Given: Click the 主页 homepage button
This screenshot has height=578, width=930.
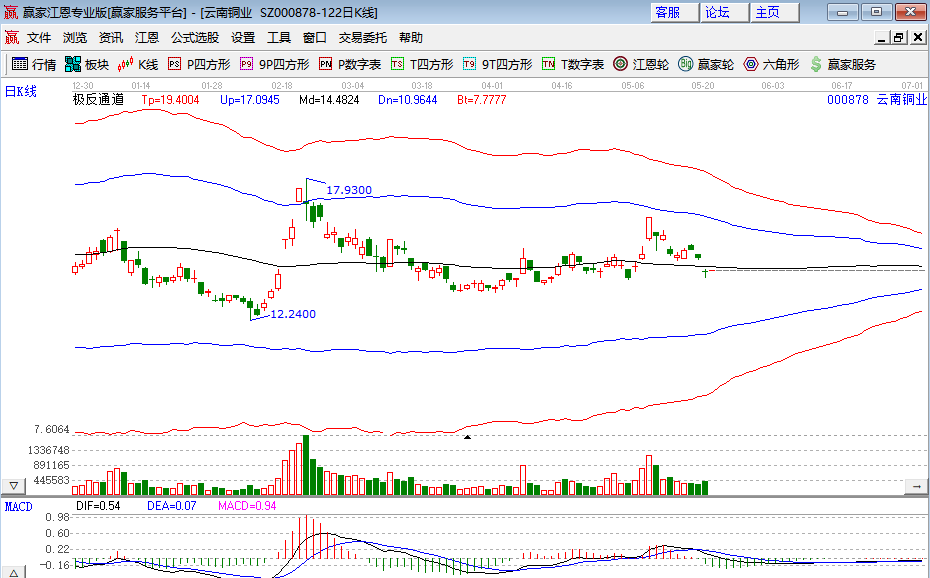Looking at the screenshot, I should coord(775,12).
